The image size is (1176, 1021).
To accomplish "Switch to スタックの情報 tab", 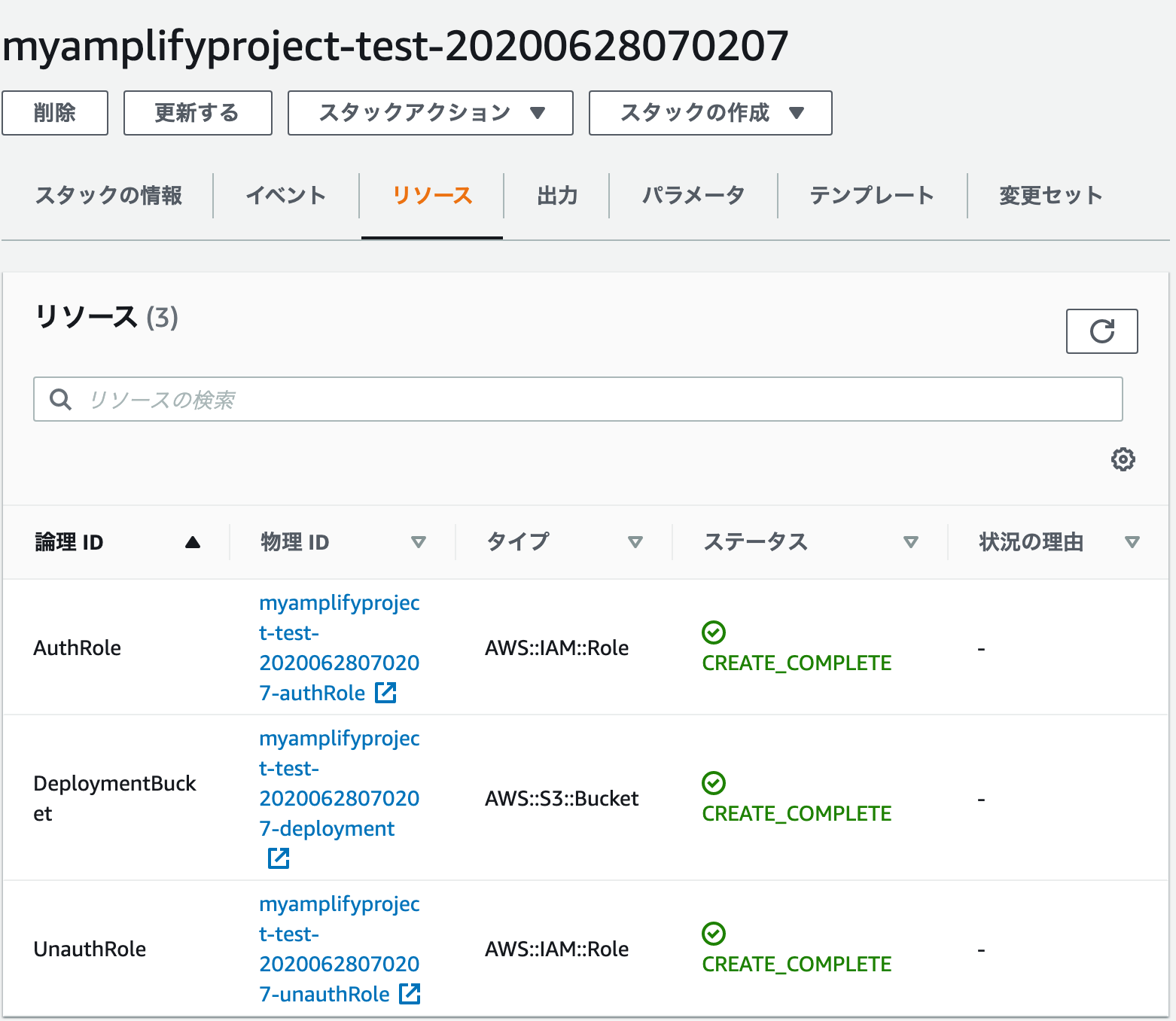I will pos(108,196).
